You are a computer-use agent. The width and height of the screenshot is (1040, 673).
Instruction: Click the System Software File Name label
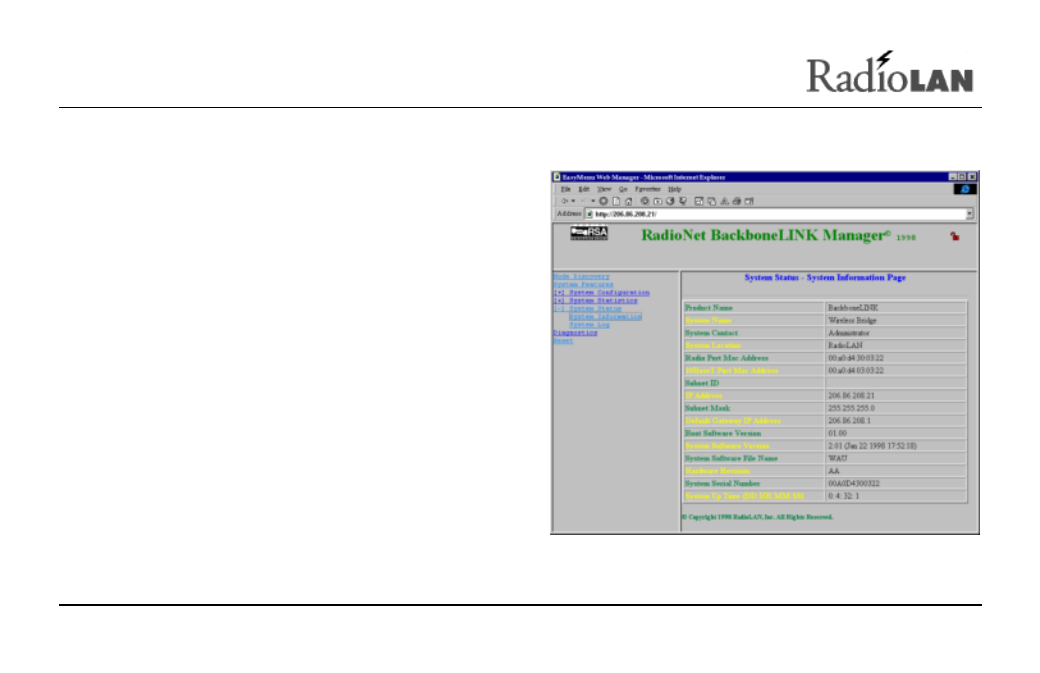[x=732, y=459]
